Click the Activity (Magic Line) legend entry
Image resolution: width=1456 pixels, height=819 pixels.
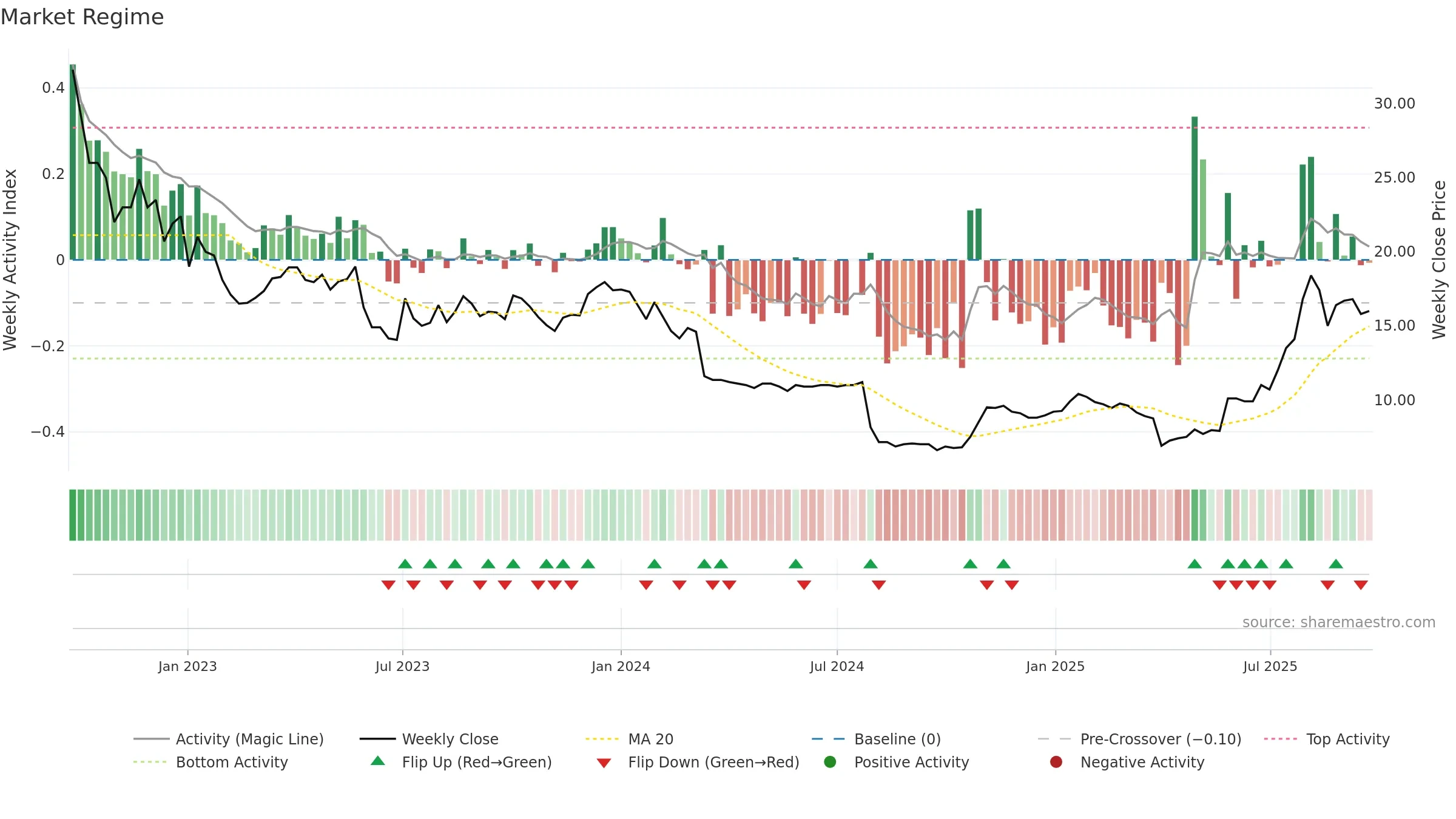click(229, 739)
